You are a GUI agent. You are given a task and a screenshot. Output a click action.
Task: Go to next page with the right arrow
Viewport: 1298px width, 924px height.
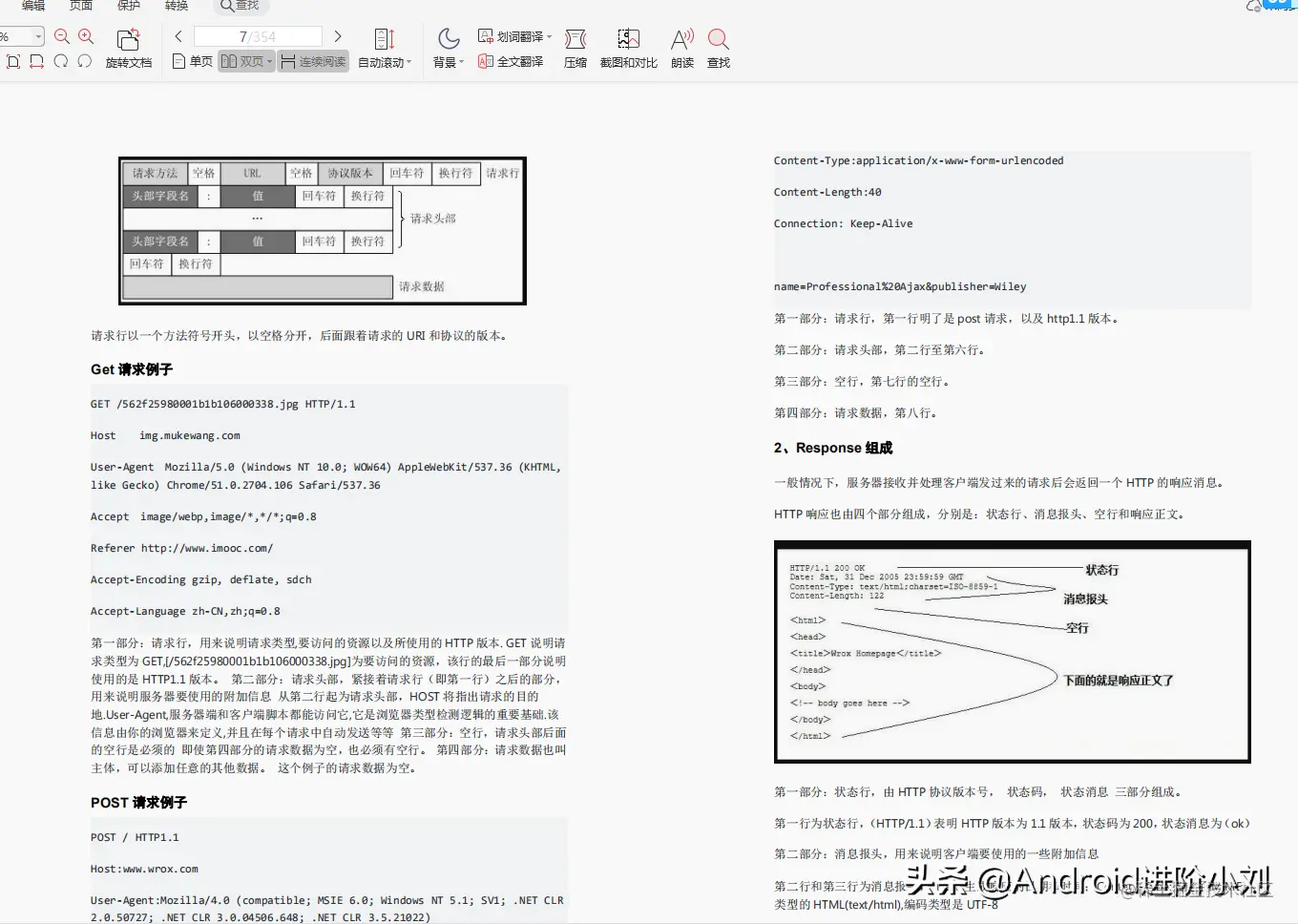338,36
